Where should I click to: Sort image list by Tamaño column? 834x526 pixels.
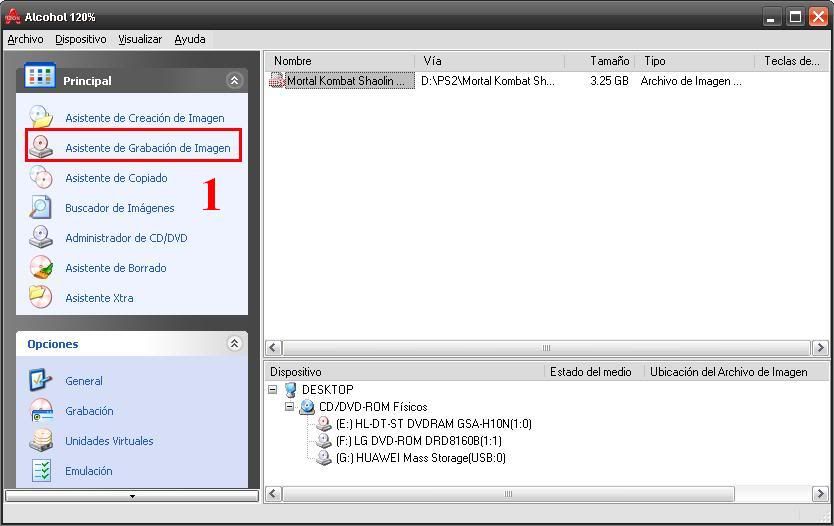599,61
